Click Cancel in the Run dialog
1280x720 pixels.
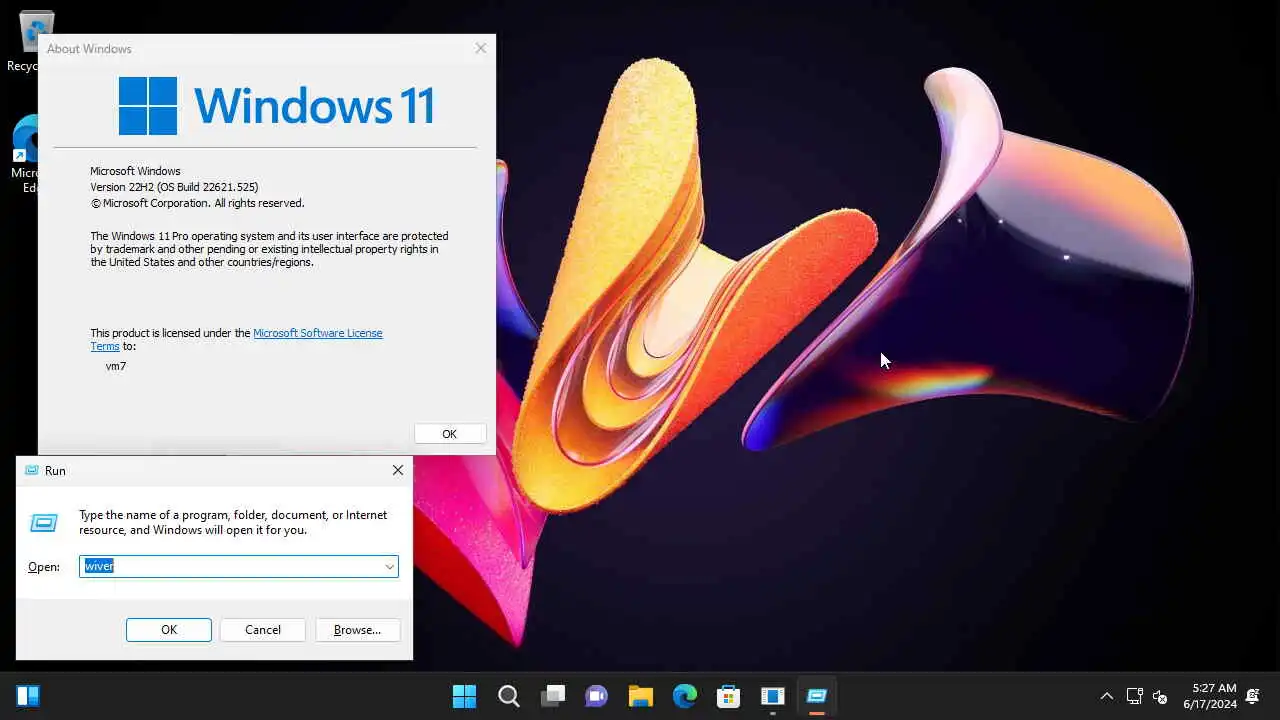point(263,630)
